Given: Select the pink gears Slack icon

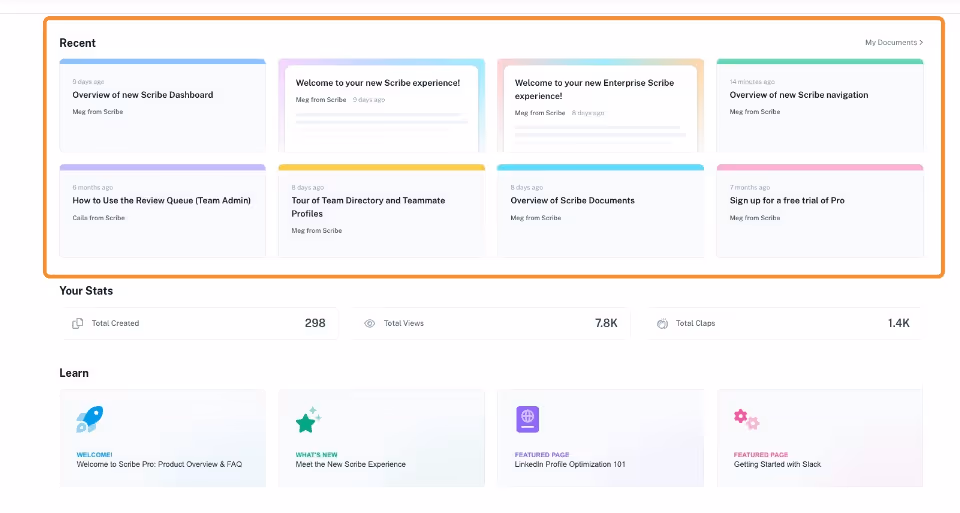Looking at the screenshot, I should tap(746, 419).
